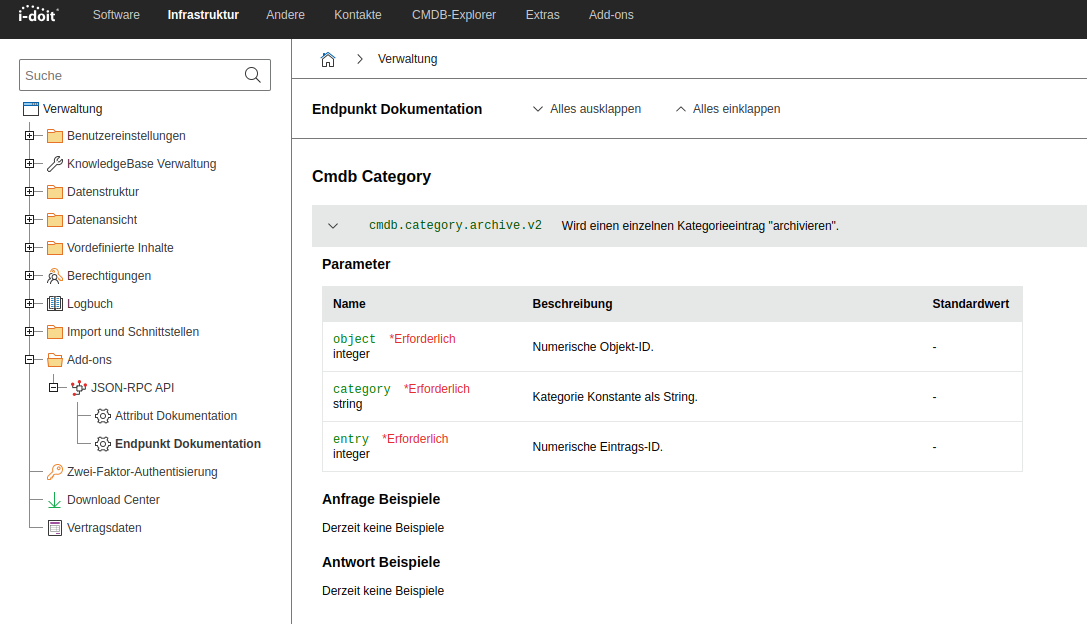Click the Berechtigungen users icon

[x=55, y=276]
